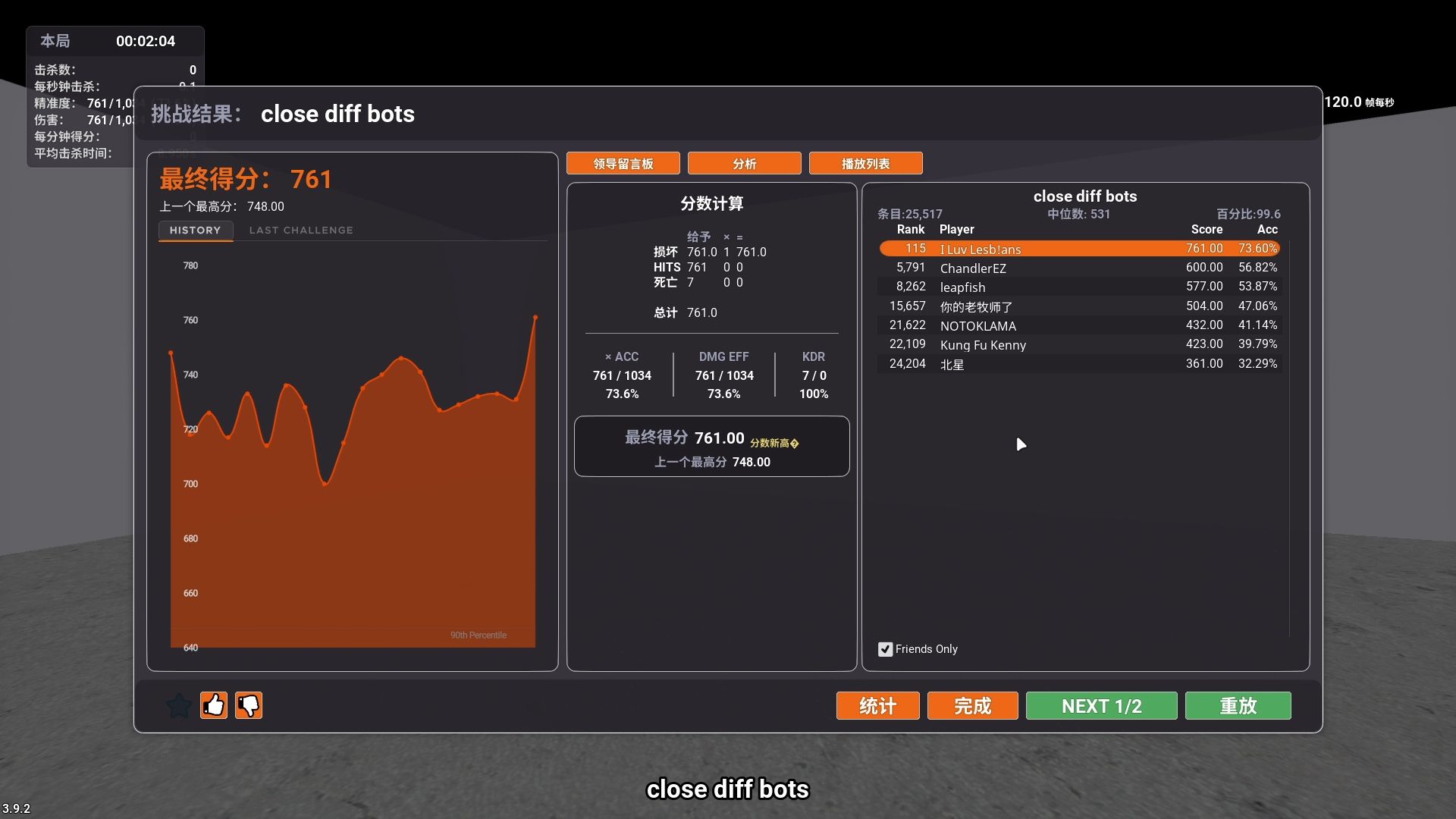This screenshot has width=1456, height=819.
Task: Click the 3.9.2 version number
Action: (x=16, y=808)
